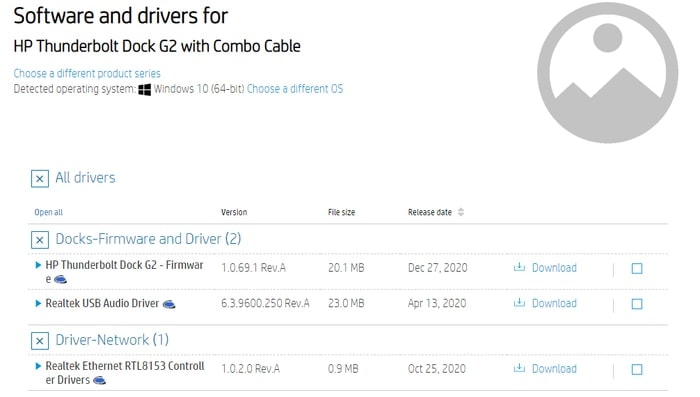Expand details arrow for Realtek USB Audio Driver
Image resolution: width=700 pixels, height=397 pixels.
coord(38,303)
